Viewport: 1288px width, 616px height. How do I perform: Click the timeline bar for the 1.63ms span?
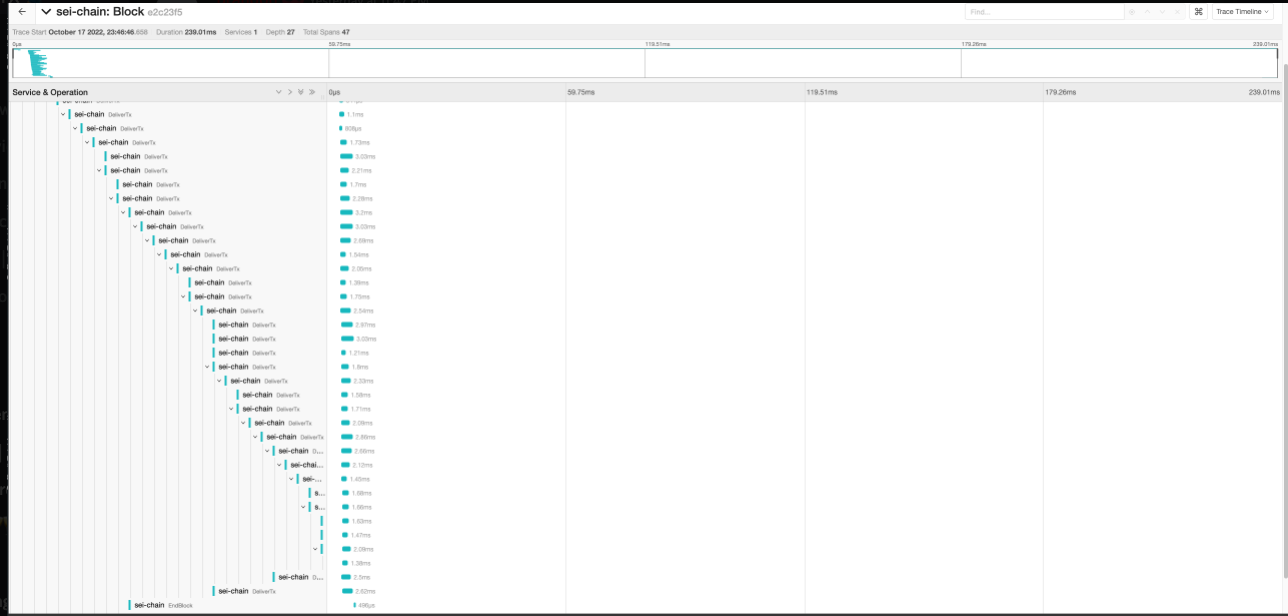pyautogui.click(x=345, y=521)
